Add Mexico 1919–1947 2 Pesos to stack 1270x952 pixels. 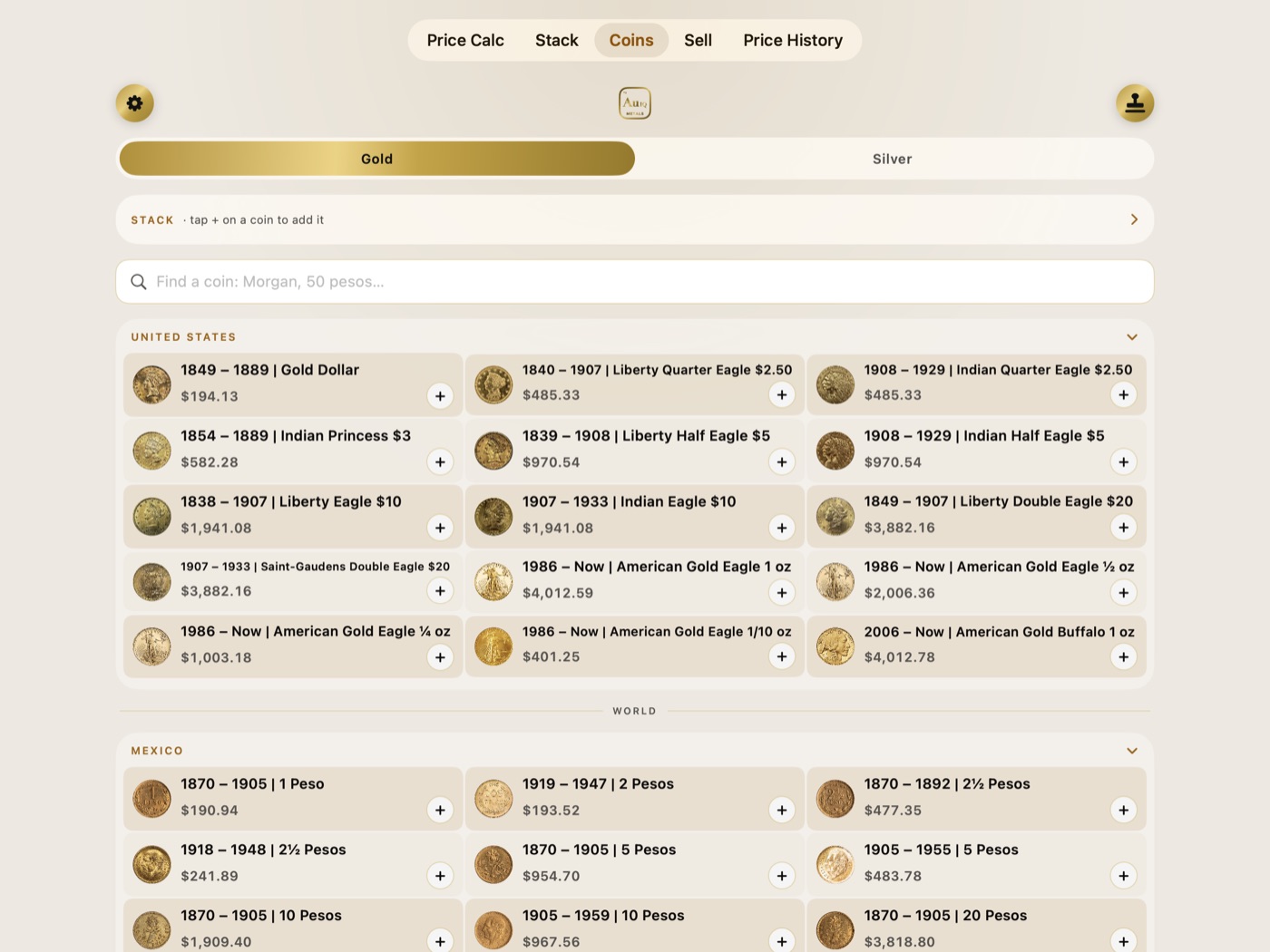tap(782, 811)
